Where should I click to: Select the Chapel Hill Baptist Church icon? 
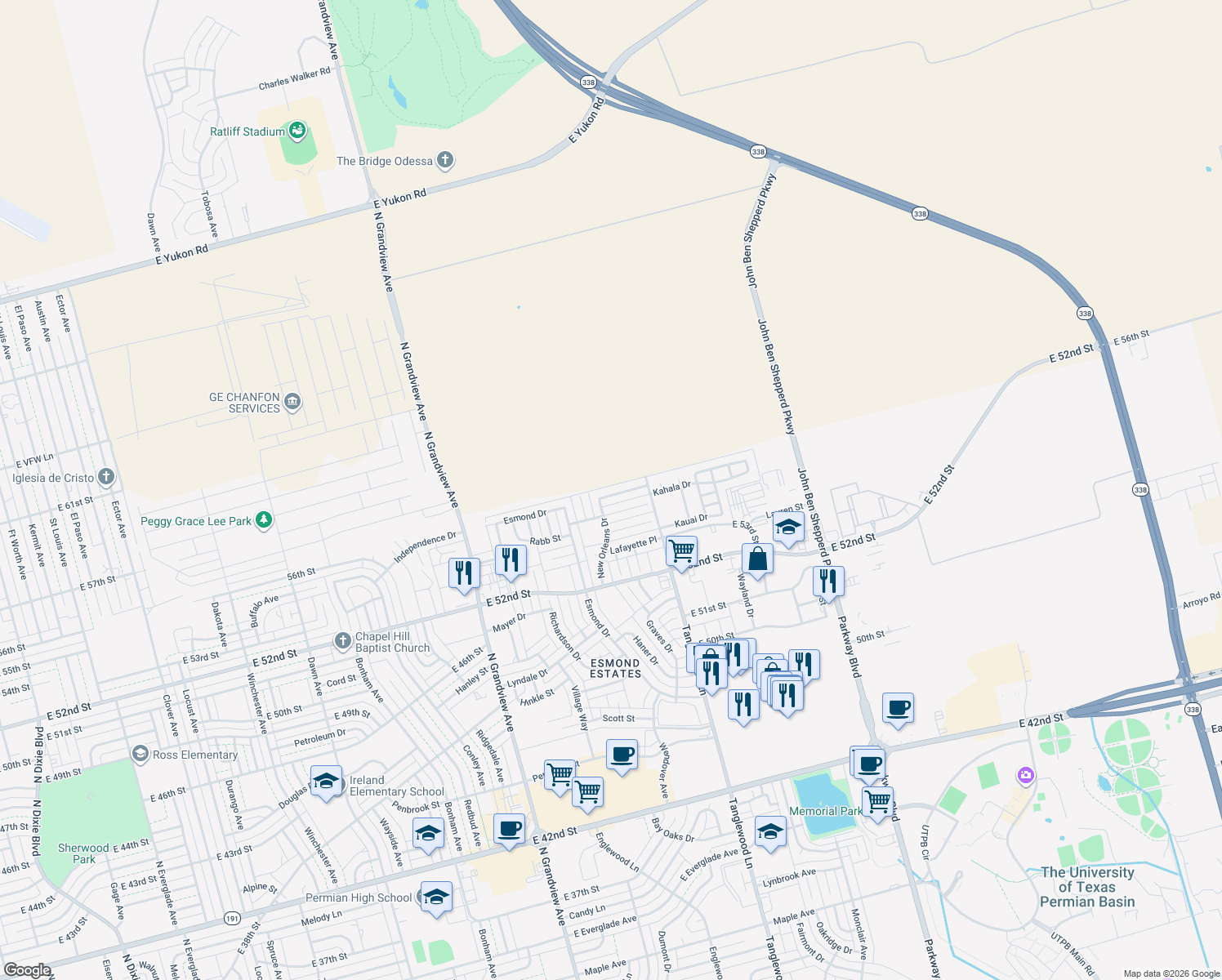coord(344,638)
